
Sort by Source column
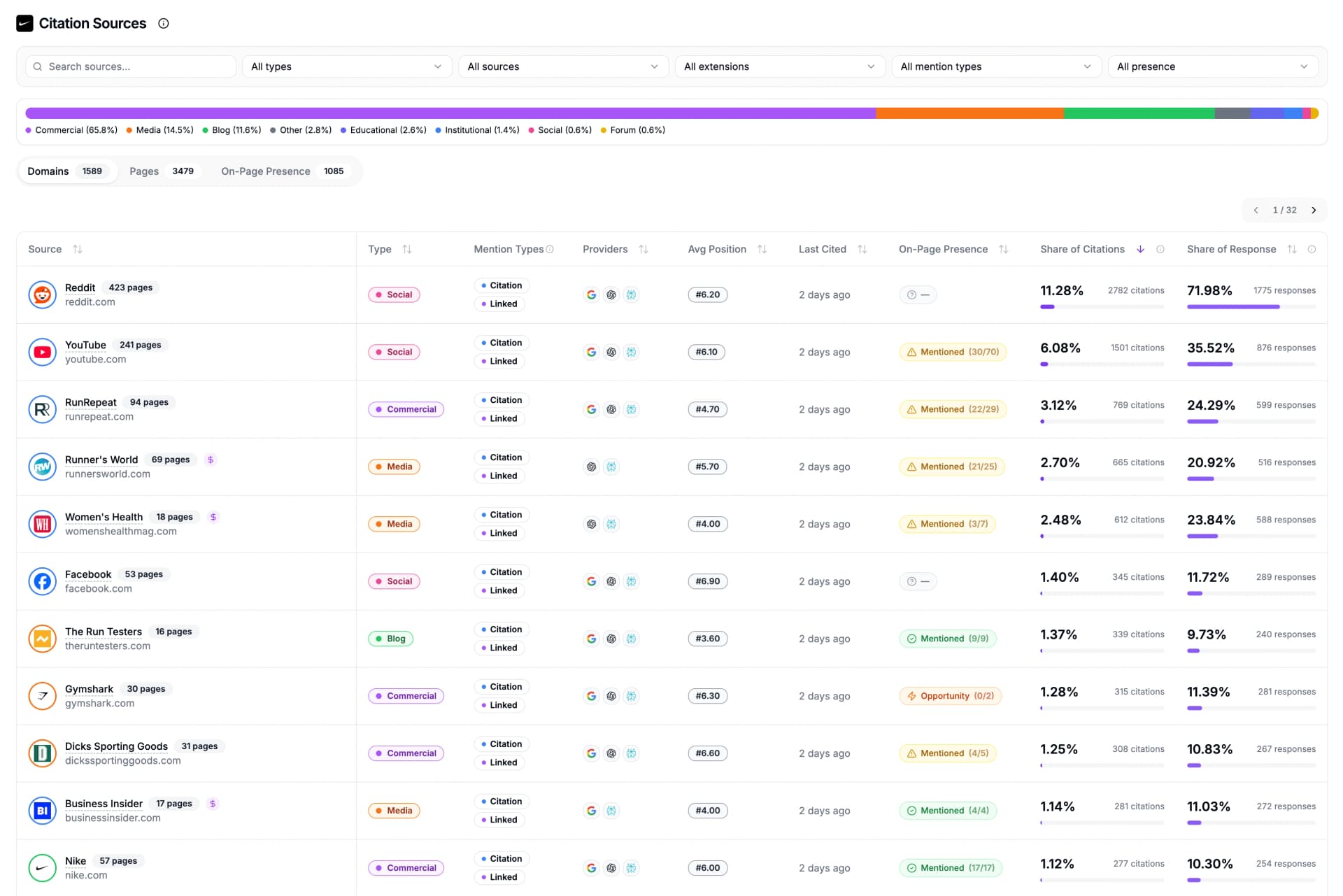[78, 249]
